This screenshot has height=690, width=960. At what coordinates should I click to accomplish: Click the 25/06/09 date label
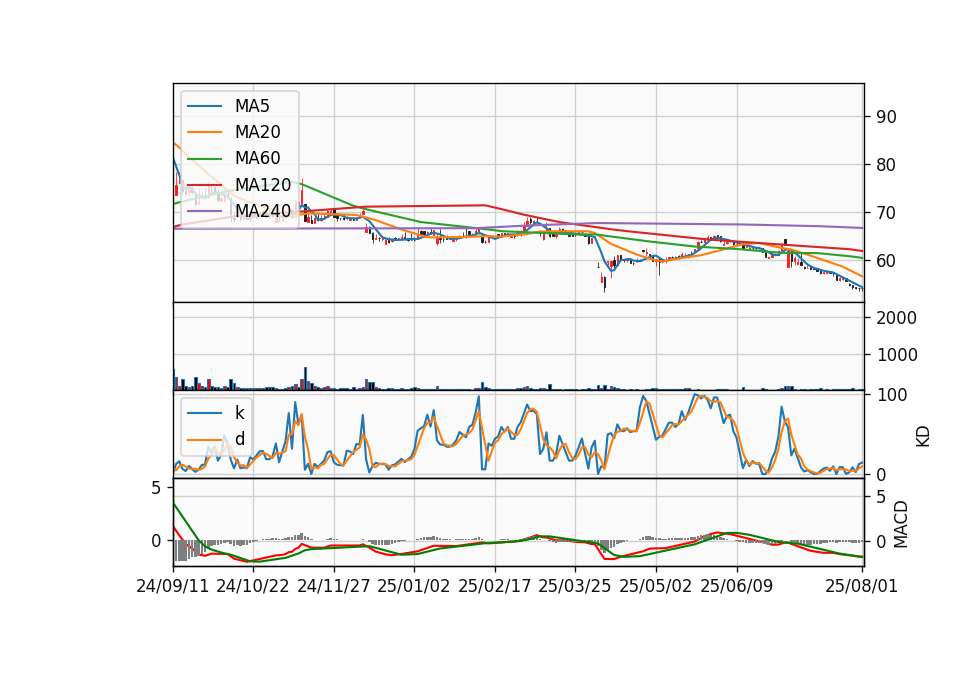[737, 587]
